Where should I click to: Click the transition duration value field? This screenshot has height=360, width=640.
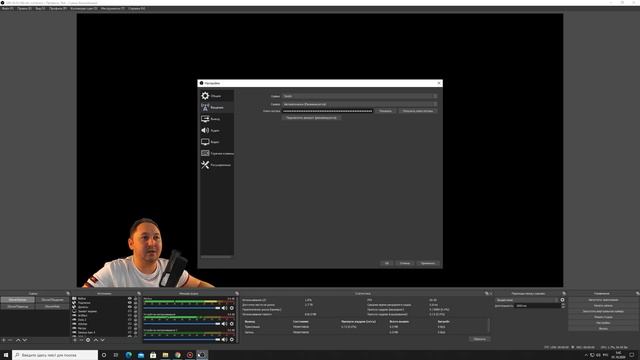537,306
